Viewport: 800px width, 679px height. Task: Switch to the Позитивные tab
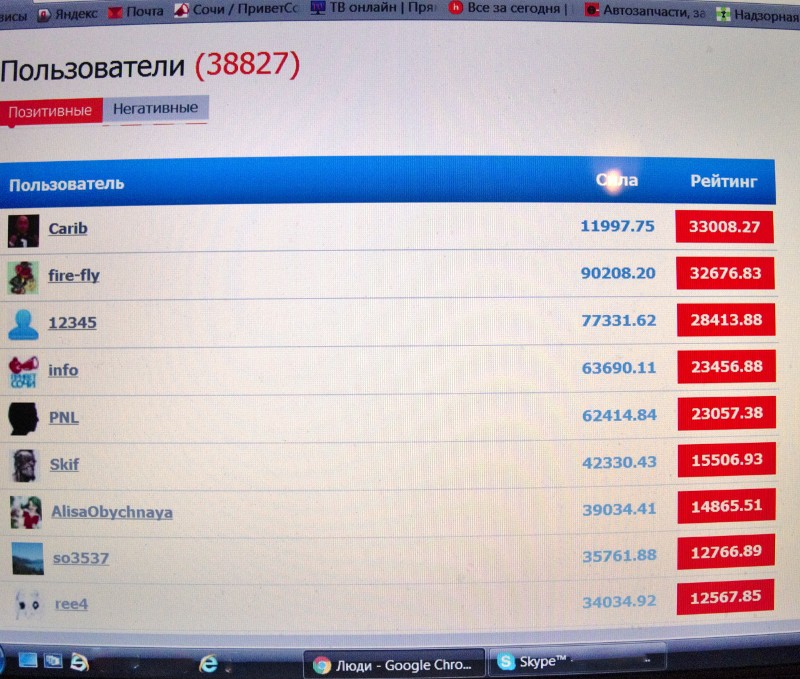[50, 111]
